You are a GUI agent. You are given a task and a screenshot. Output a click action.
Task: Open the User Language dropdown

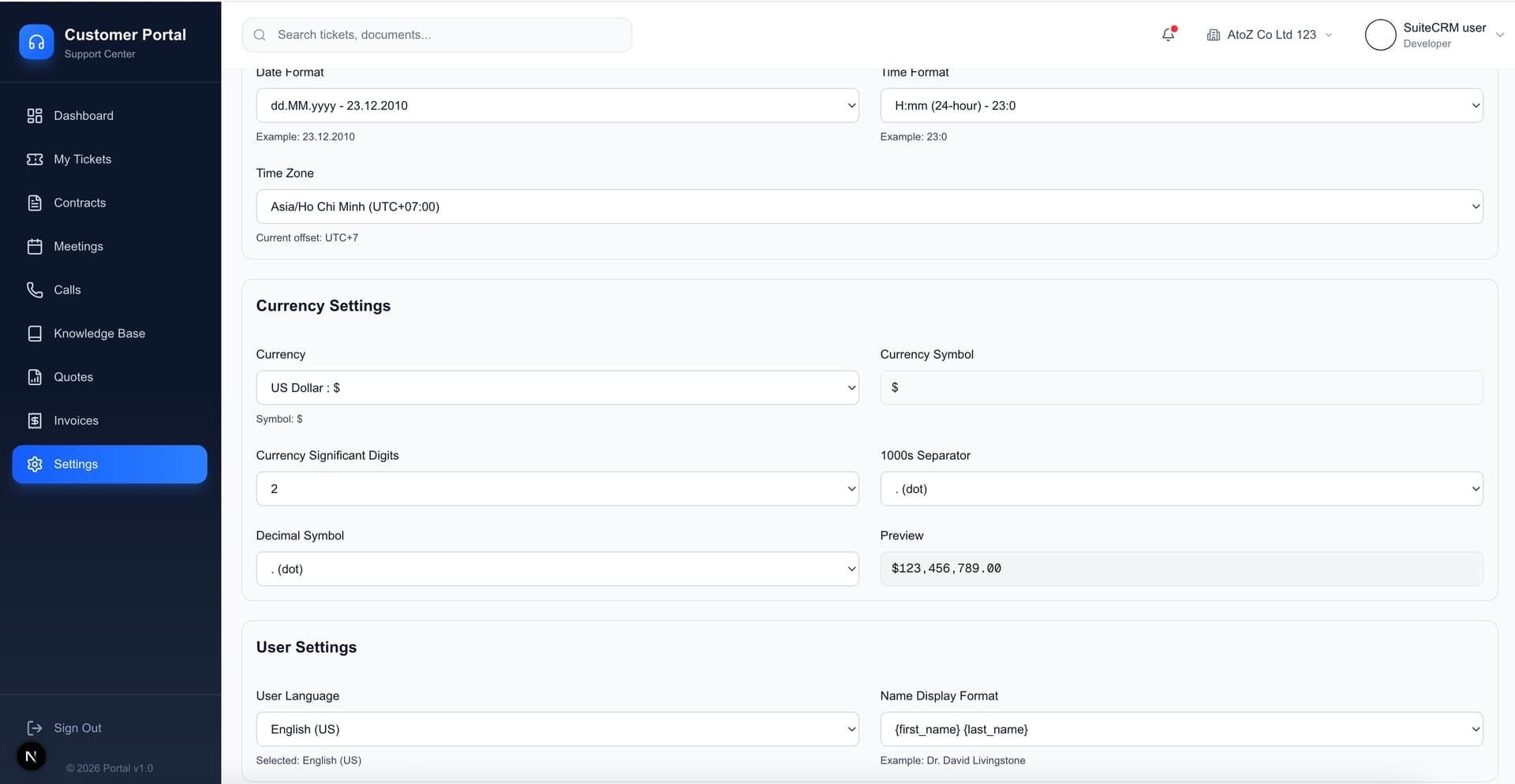557,730
